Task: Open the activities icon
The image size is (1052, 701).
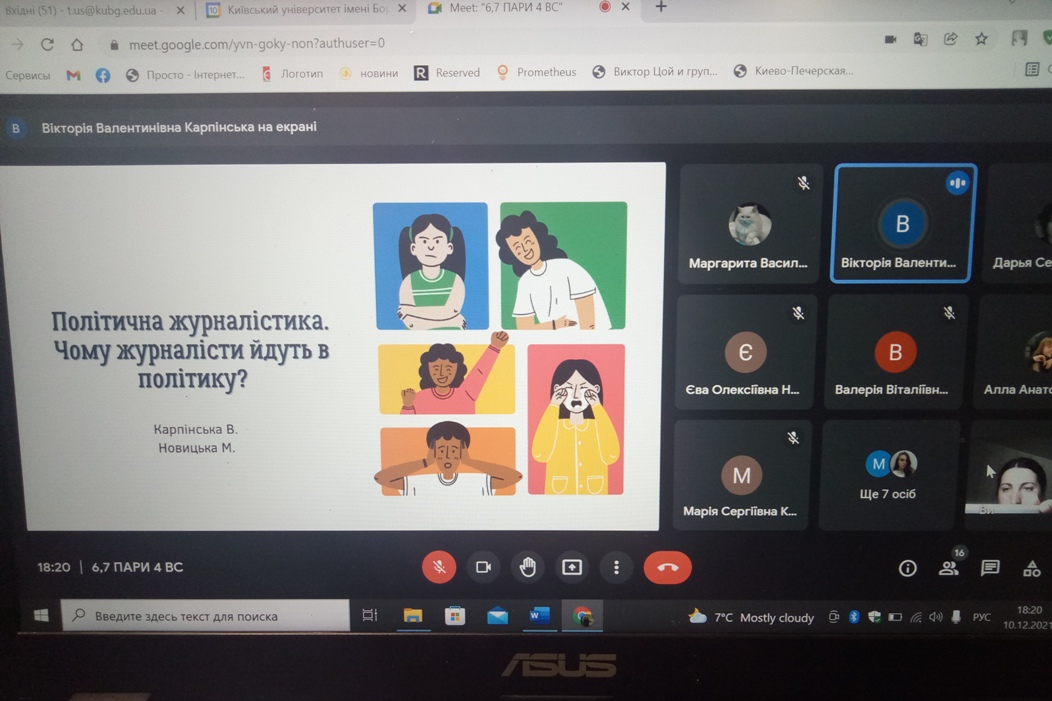Action: (x=1031, y=569)
